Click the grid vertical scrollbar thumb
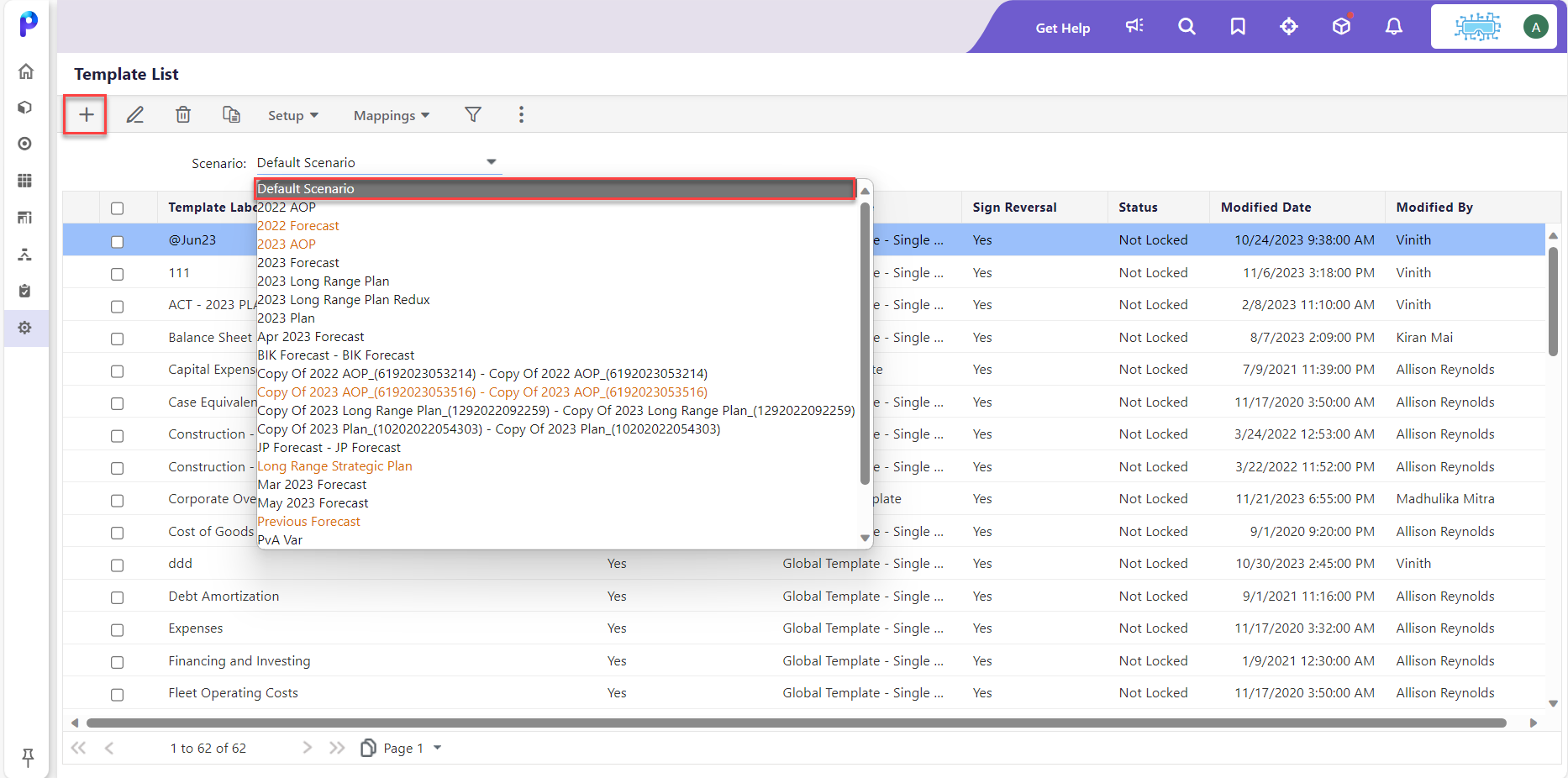The height and width of the screenshot is (778, 1568). 1553,301
